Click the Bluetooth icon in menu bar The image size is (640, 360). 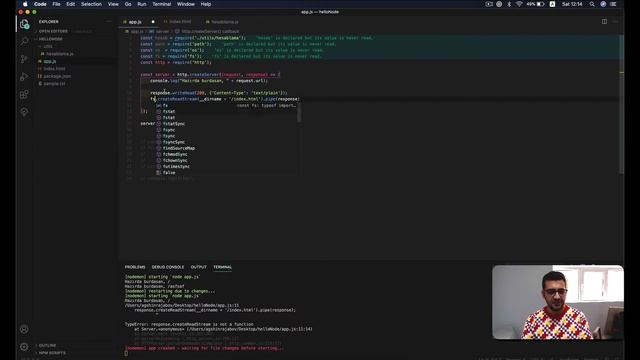(x=509, y=4)
